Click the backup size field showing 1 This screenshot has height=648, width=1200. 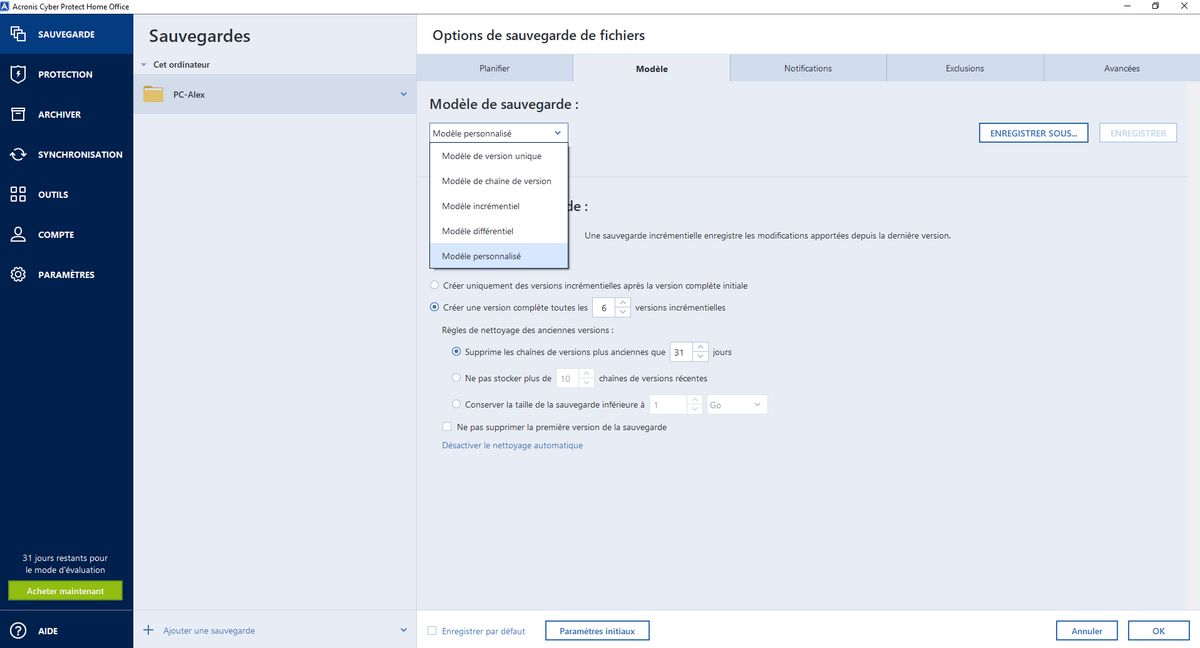point(668,404)
